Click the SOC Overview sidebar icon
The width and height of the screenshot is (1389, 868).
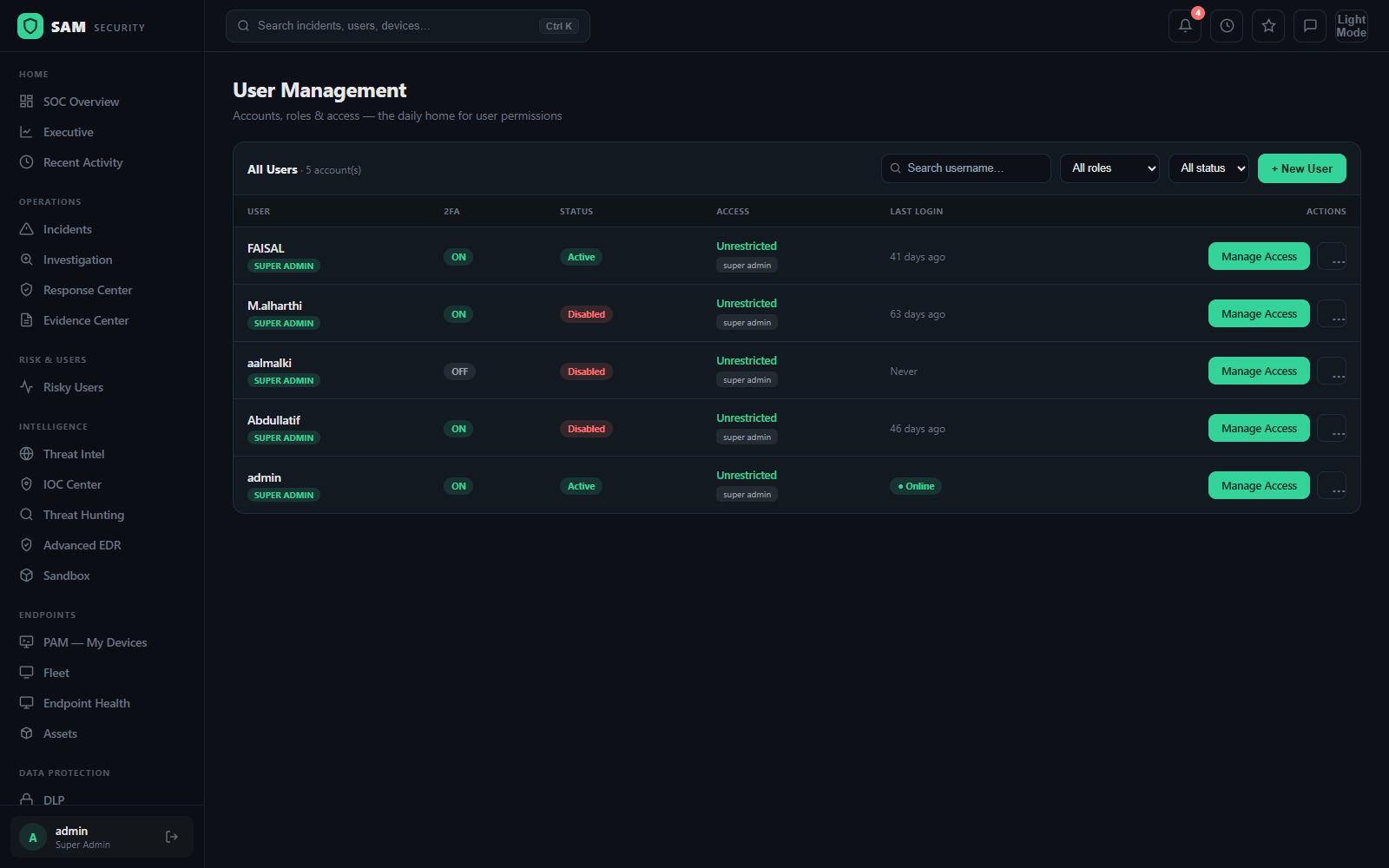26,102
